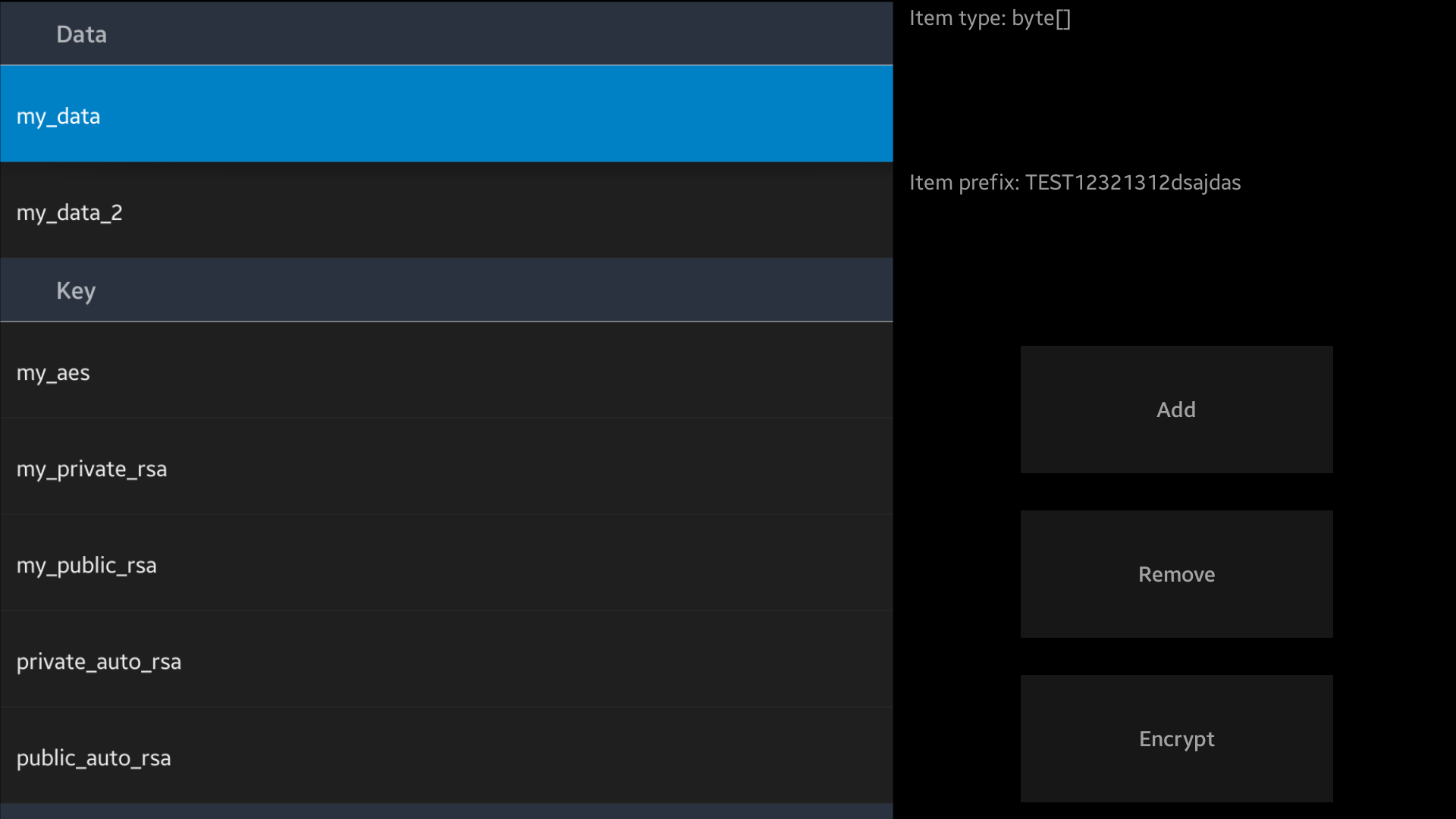1456x819 pixels.
Task: Click the partially visible header below public_auto_rsa
Action: click(446, 811)
